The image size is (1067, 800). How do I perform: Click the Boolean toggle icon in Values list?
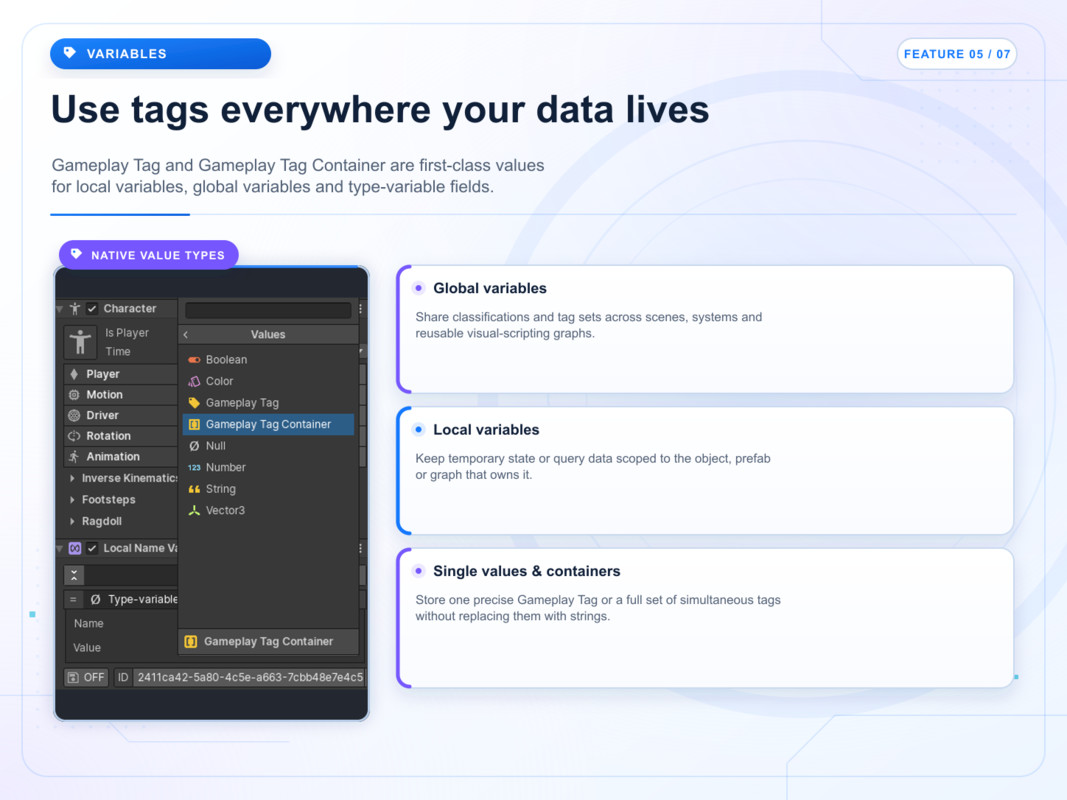pyautogui.click(x=194, y=360)
